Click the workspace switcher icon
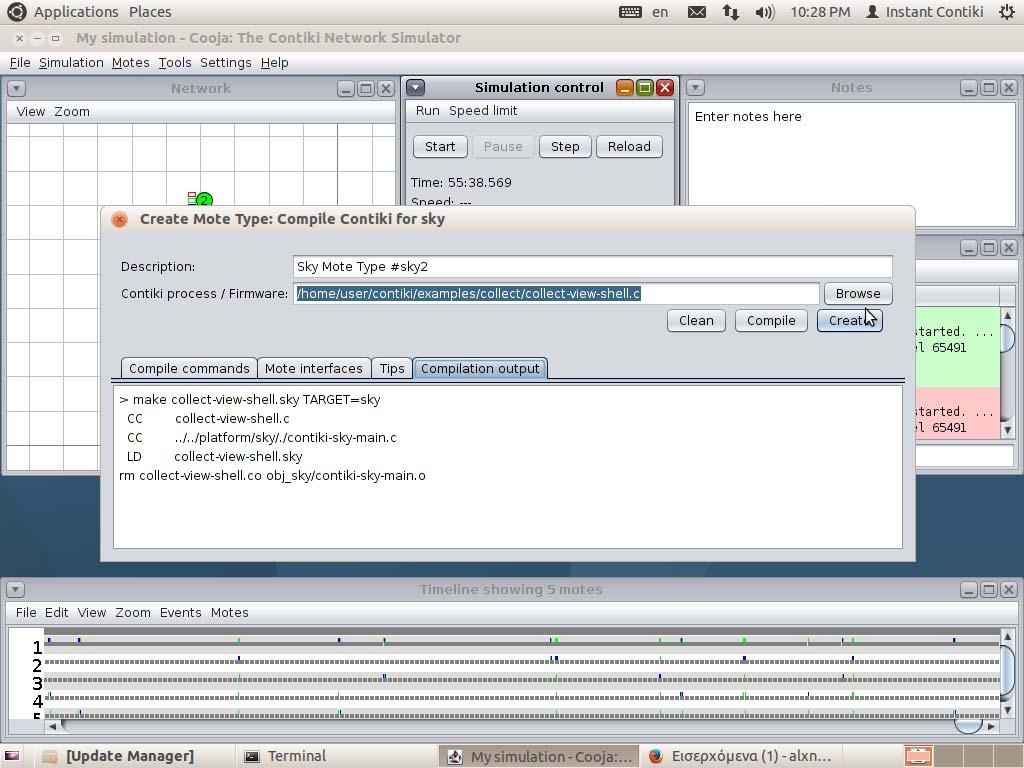Viewport: 1024px width, 768px height. pyautogui.click(x=918, y=756)
